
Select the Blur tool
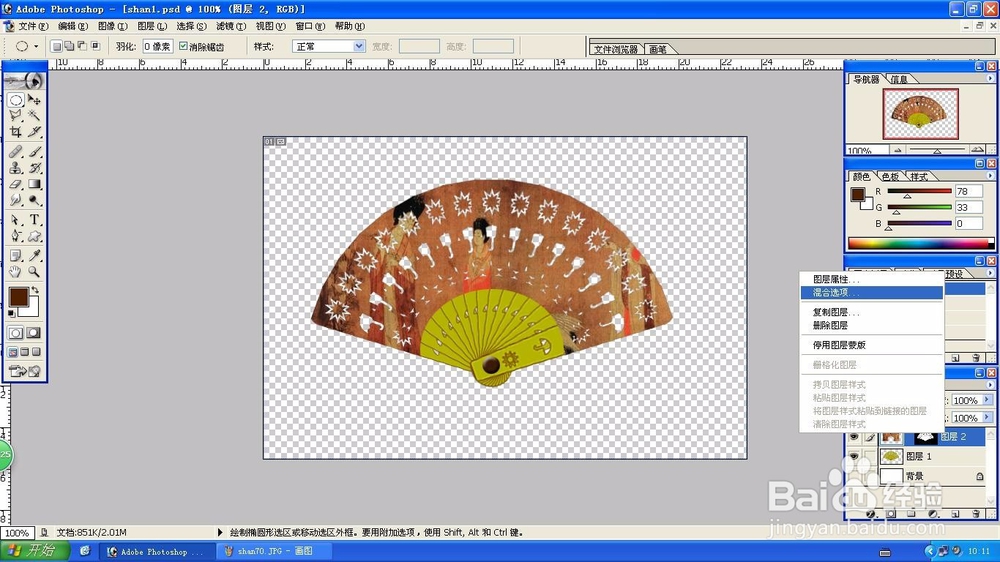16,200
